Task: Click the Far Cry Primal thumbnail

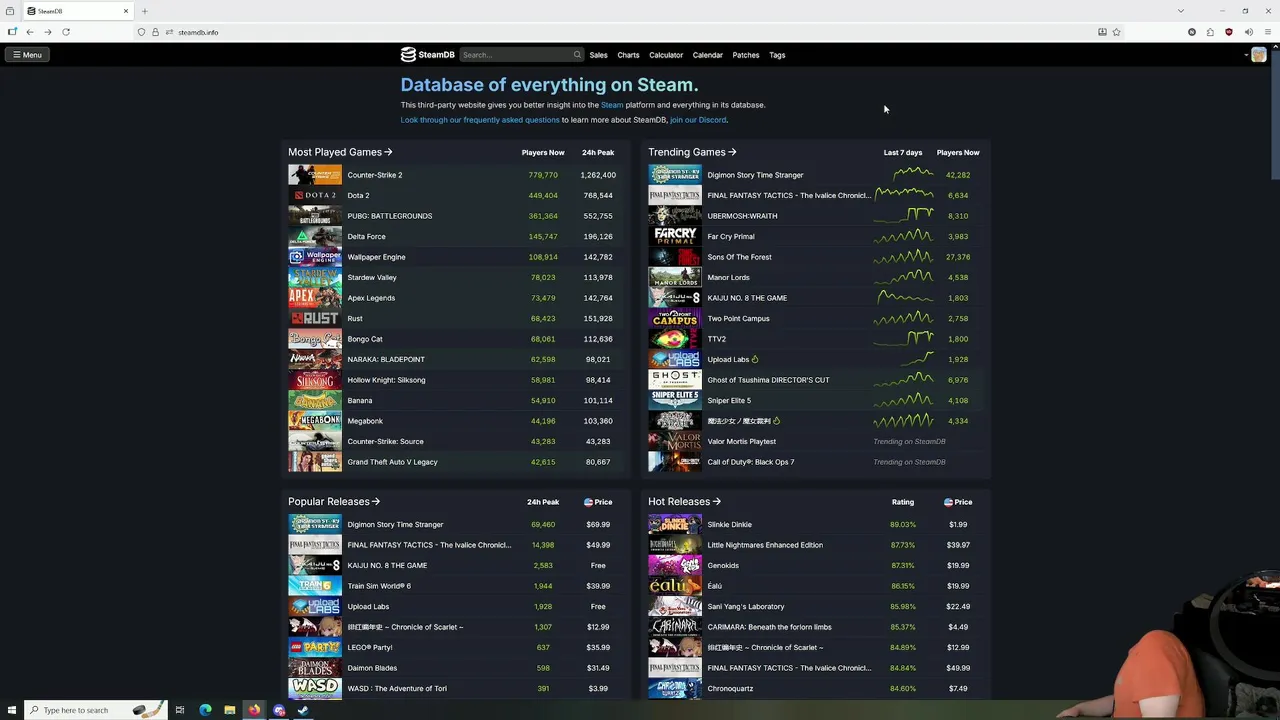Action: [x=675, y=236]
